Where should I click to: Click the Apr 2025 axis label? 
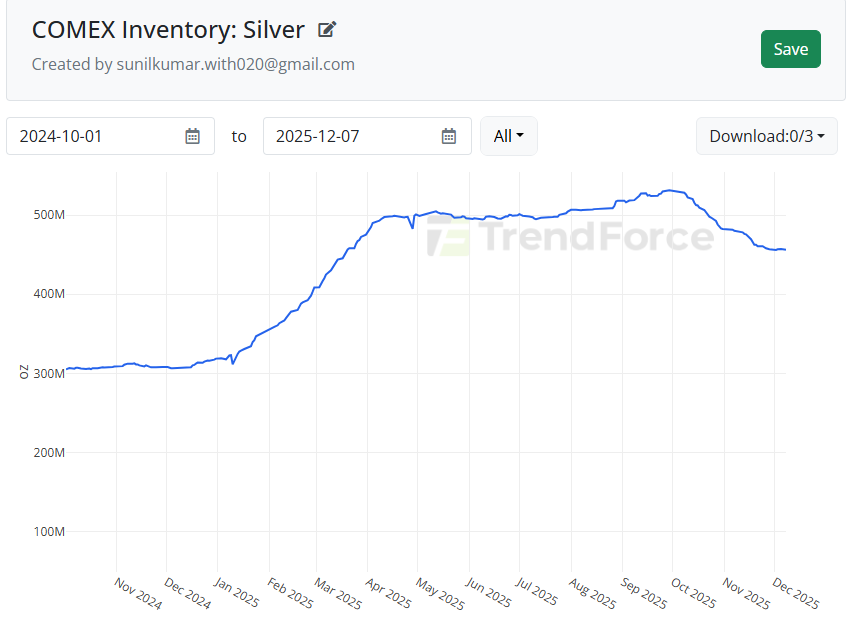tap(387, 594)
